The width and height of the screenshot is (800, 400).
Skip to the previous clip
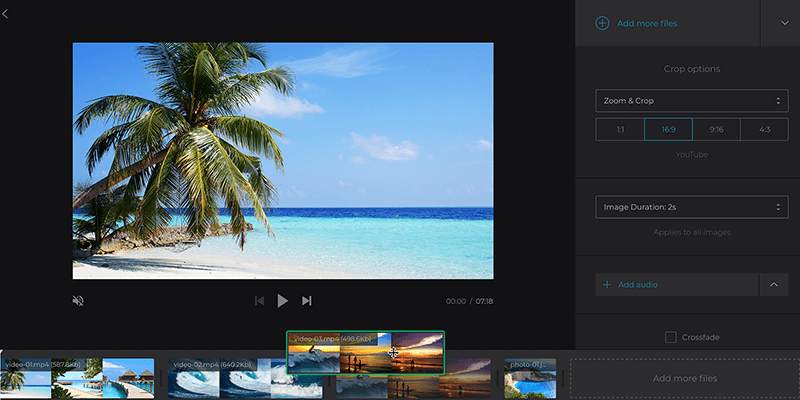tap(259, 301)
